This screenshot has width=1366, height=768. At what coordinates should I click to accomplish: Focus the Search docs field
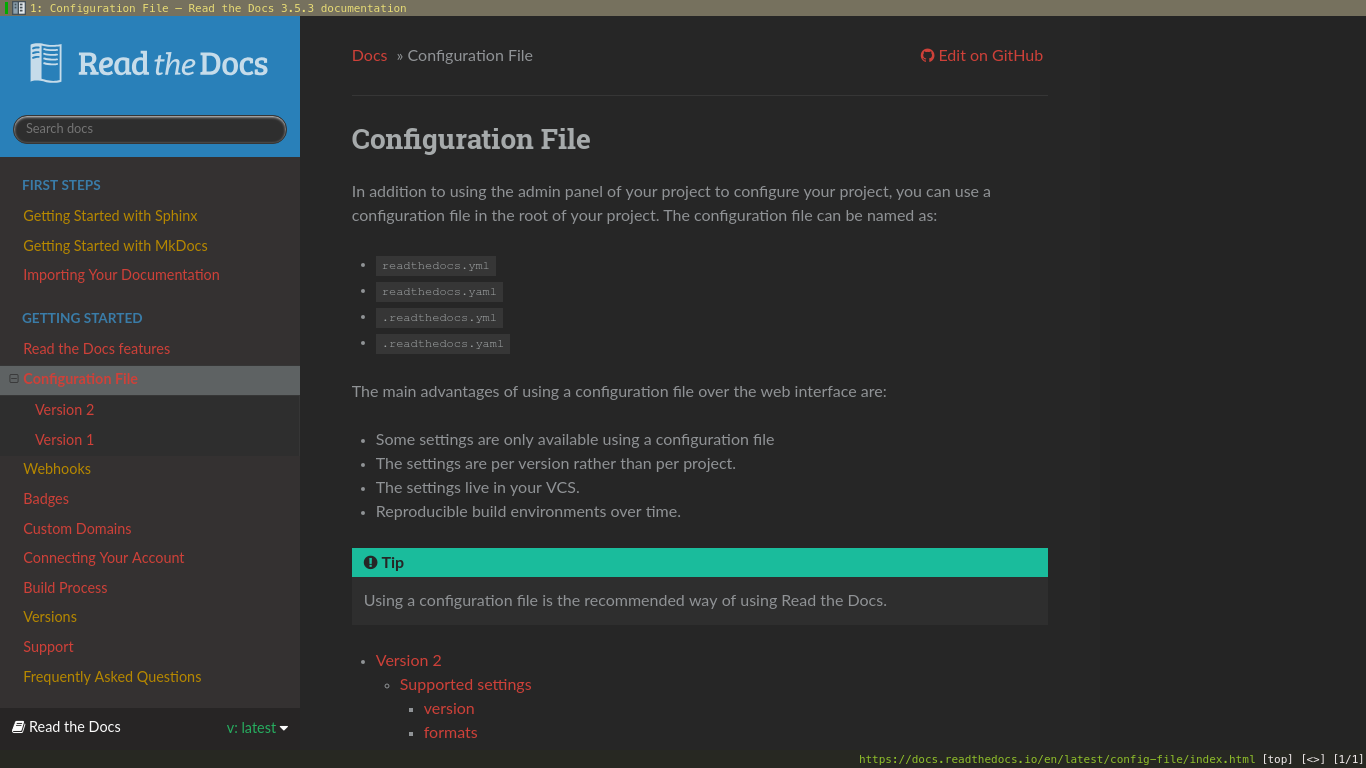pos(150,129)
